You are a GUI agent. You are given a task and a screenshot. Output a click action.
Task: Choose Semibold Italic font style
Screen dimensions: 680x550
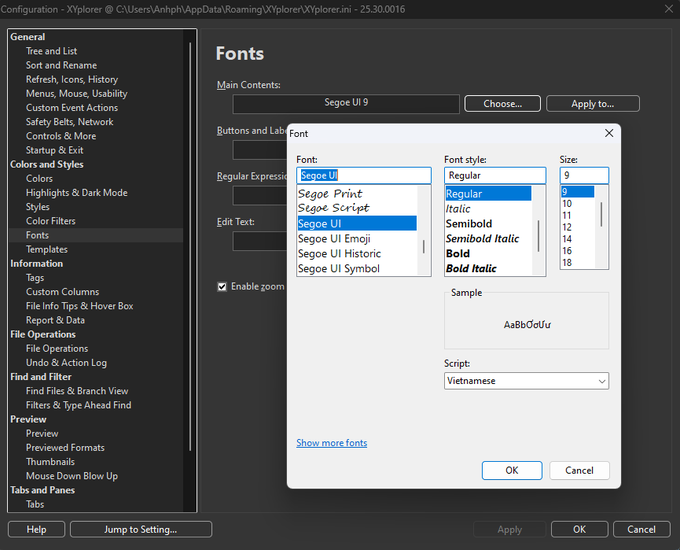482,239
